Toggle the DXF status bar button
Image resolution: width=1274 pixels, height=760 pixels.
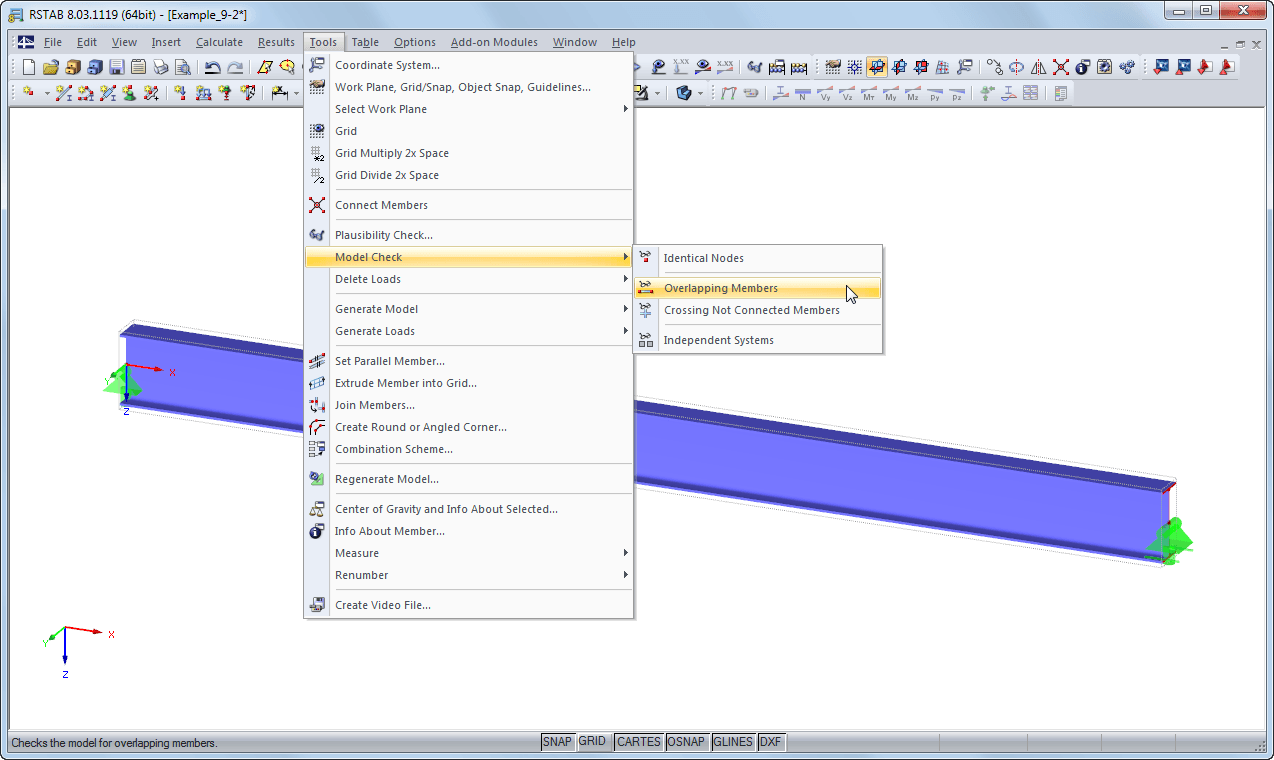coord(770,742)
